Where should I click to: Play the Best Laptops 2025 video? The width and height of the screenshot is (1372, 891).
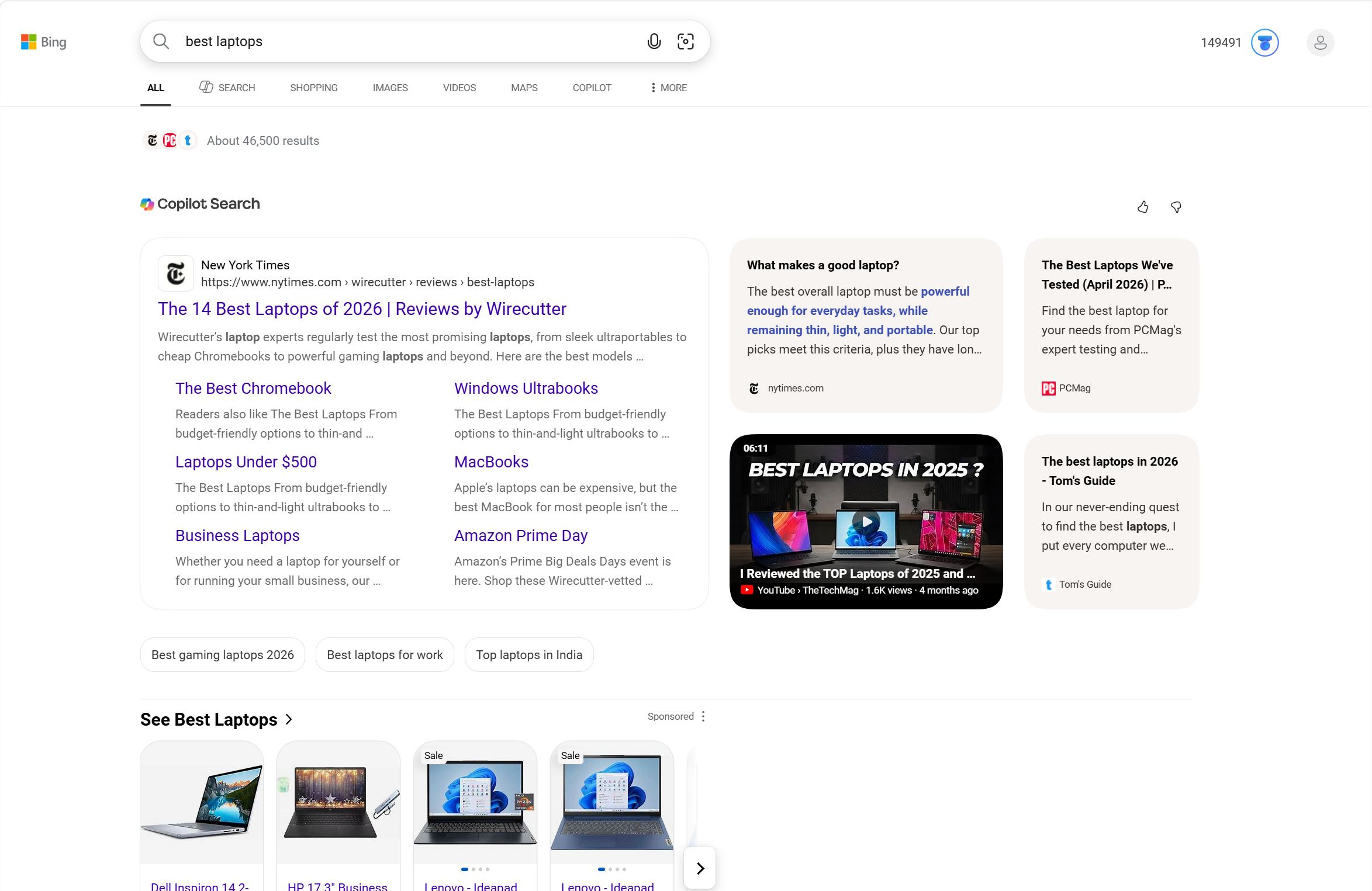tap(866, 521)
